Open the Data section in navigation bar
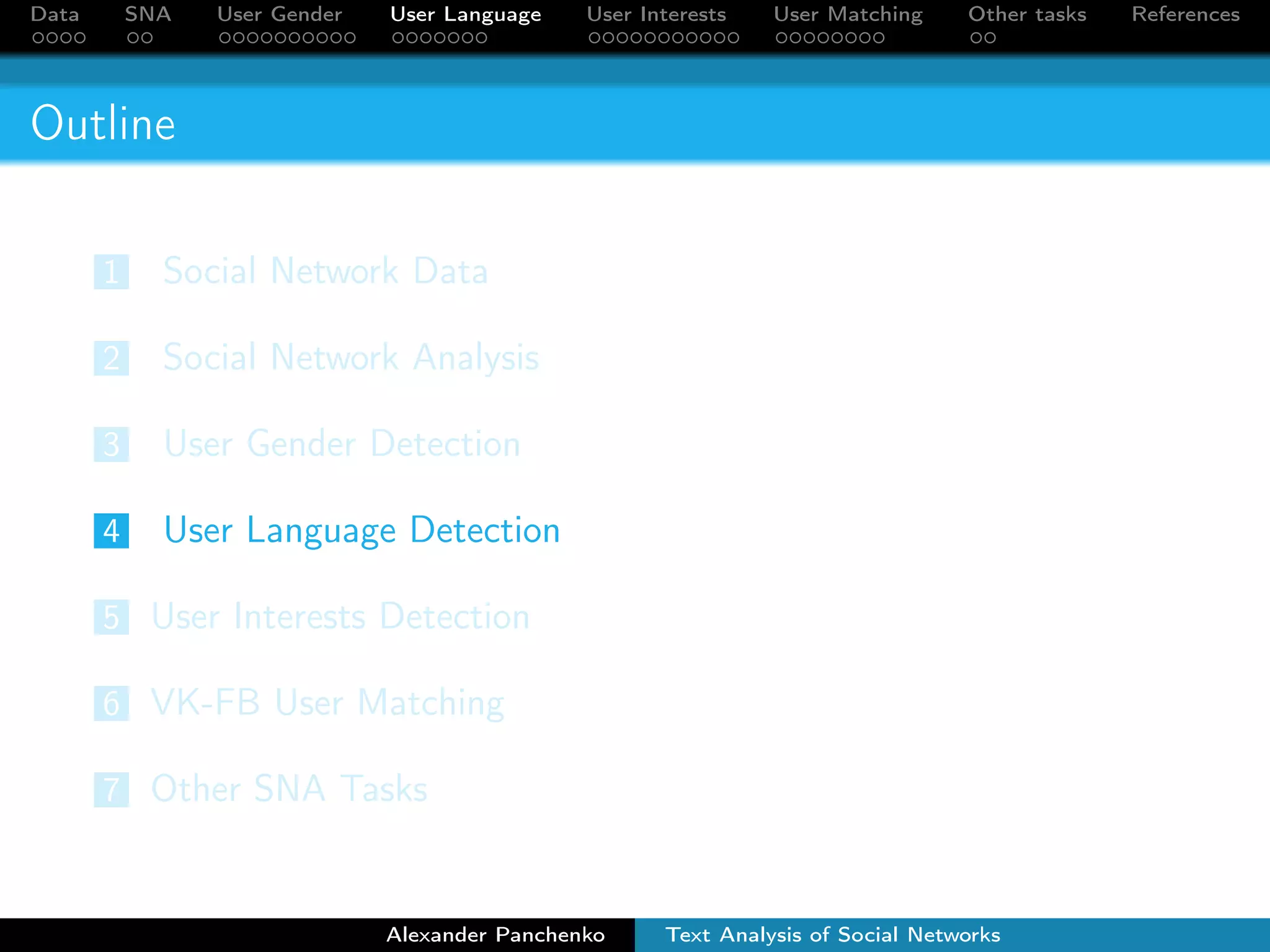Screen dimensions: 1270x952 pyautogui.click(x=55, y=14)
